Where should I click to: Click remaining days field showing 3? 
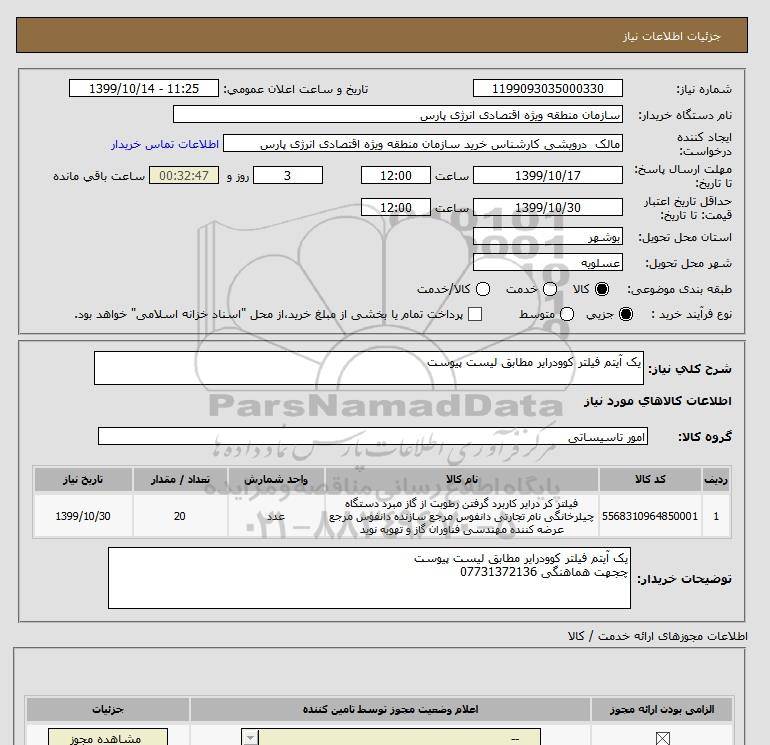coord(288,175)
